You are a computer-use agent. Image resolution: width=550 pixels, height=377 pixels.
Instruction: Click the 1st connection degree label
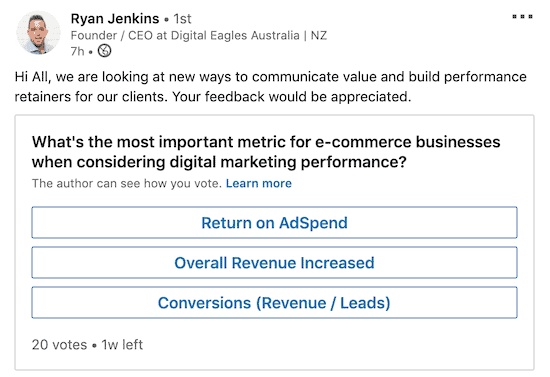(182, 19)
